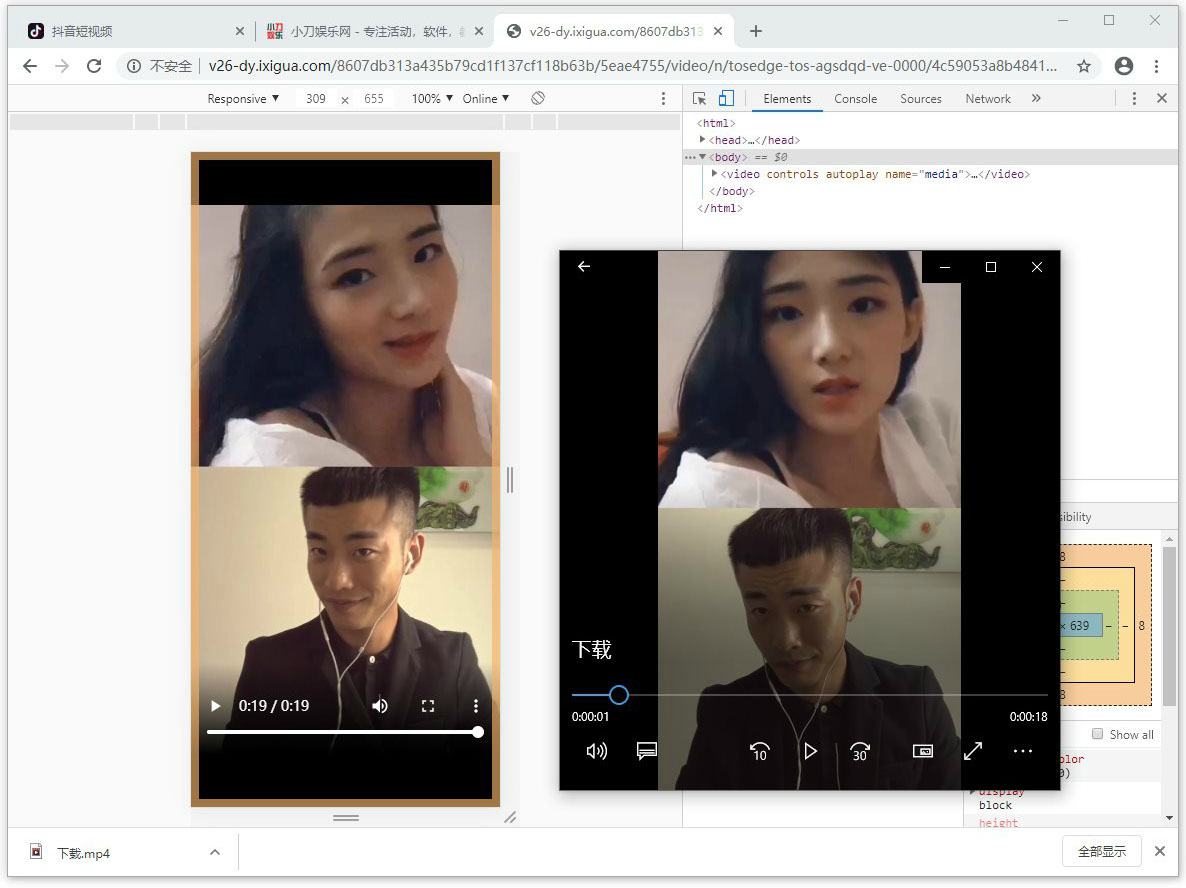
Task: Click the media player seek slider handle
Action: click(x=619, y=695)
